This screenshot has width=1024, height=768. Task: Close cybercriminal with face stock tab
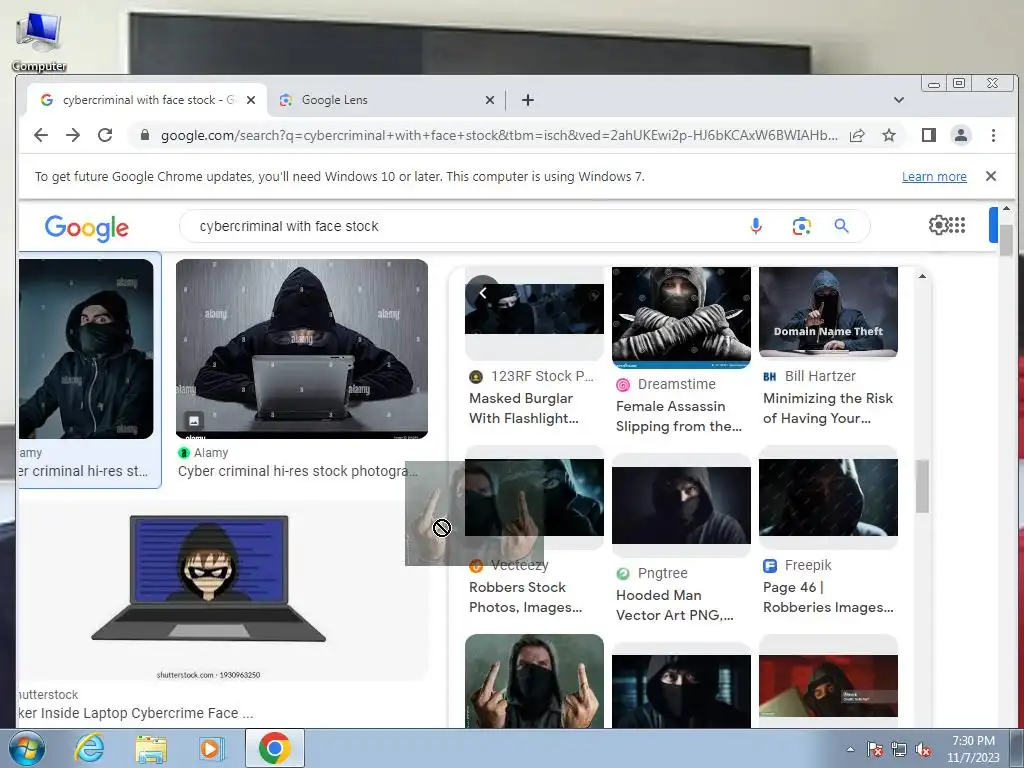[251, 100]
